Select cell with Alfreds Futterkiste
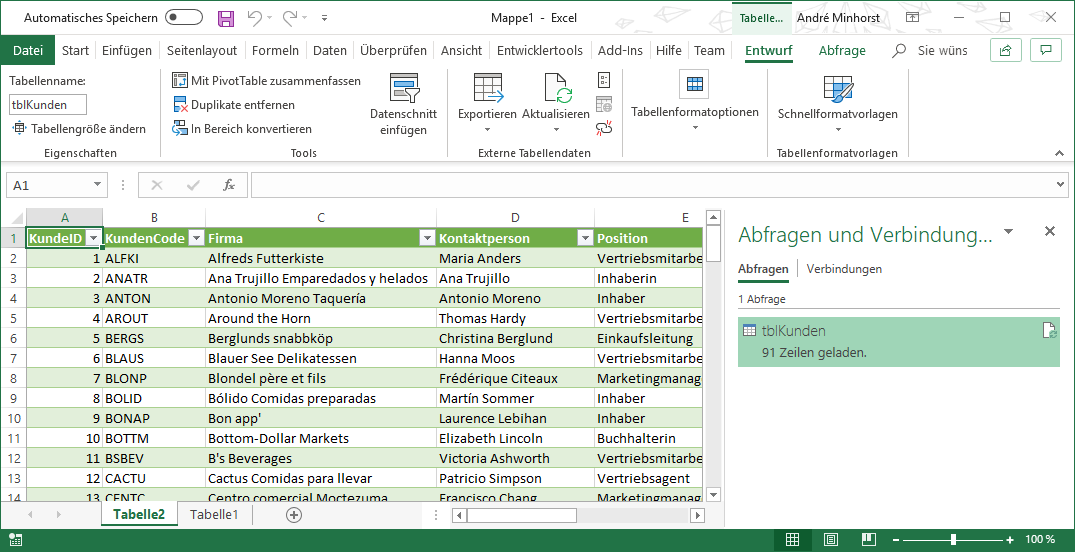The image size is (1075, 552). [x=321, y=259]
